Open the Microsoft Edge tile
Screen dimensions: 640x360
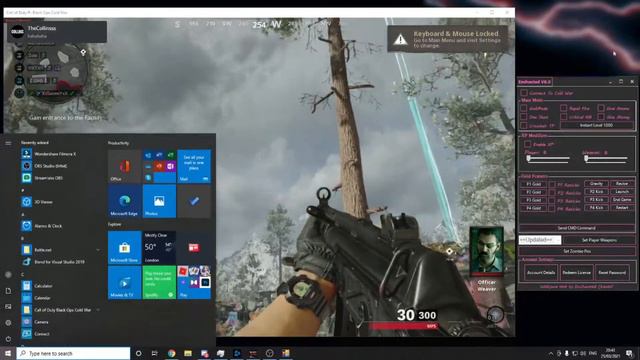coord(124,201)
